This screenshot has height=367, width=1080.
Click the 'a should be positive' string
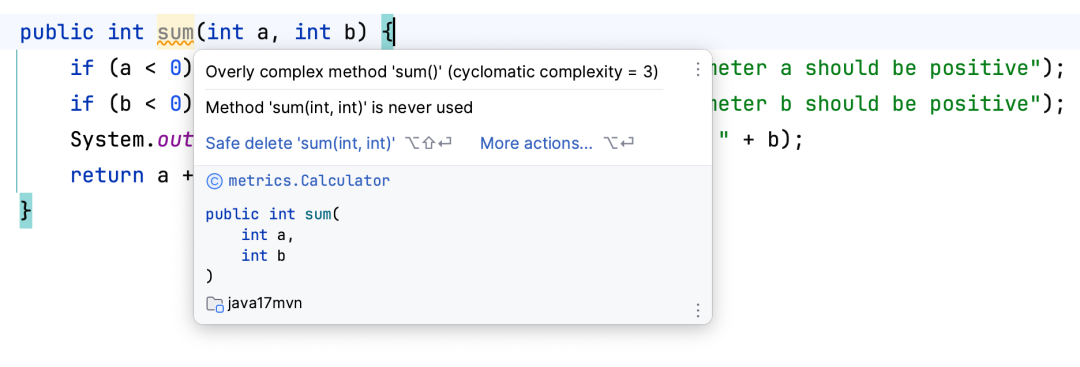click(906, 68)
